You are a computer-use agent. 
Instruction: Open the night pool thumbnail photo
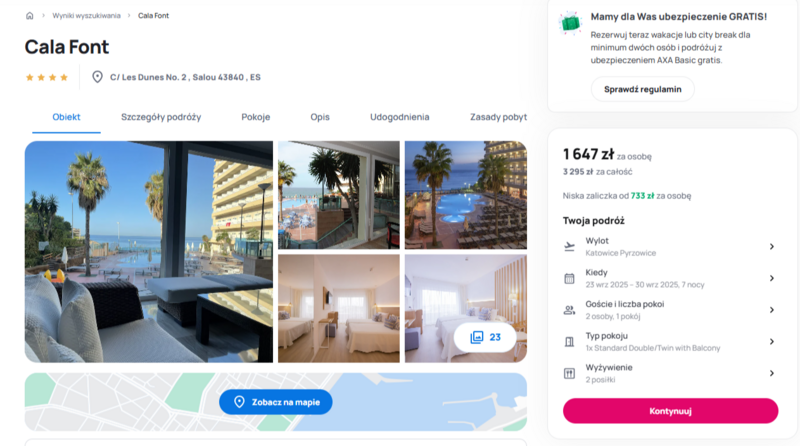point(466,195)
